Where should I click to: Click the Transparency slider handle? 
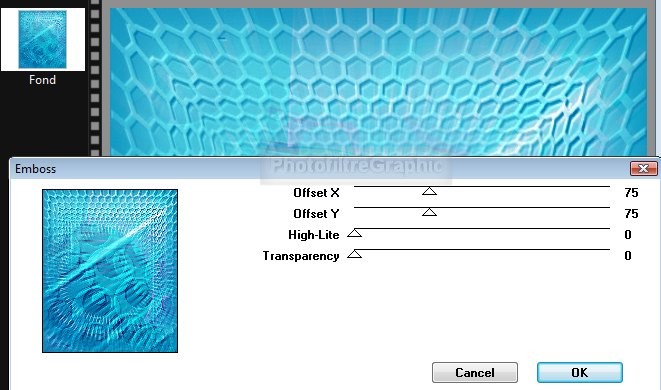click(355, 254)
